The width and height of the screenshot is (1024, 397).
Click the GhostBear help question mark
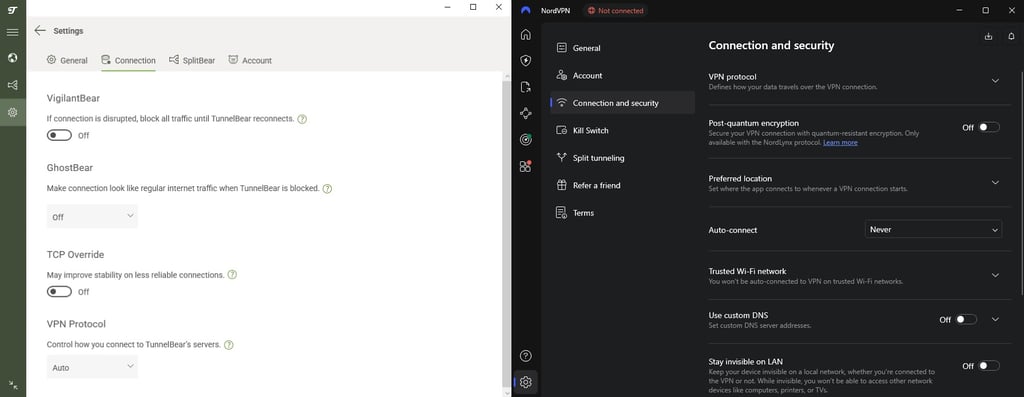pos(327,189)
